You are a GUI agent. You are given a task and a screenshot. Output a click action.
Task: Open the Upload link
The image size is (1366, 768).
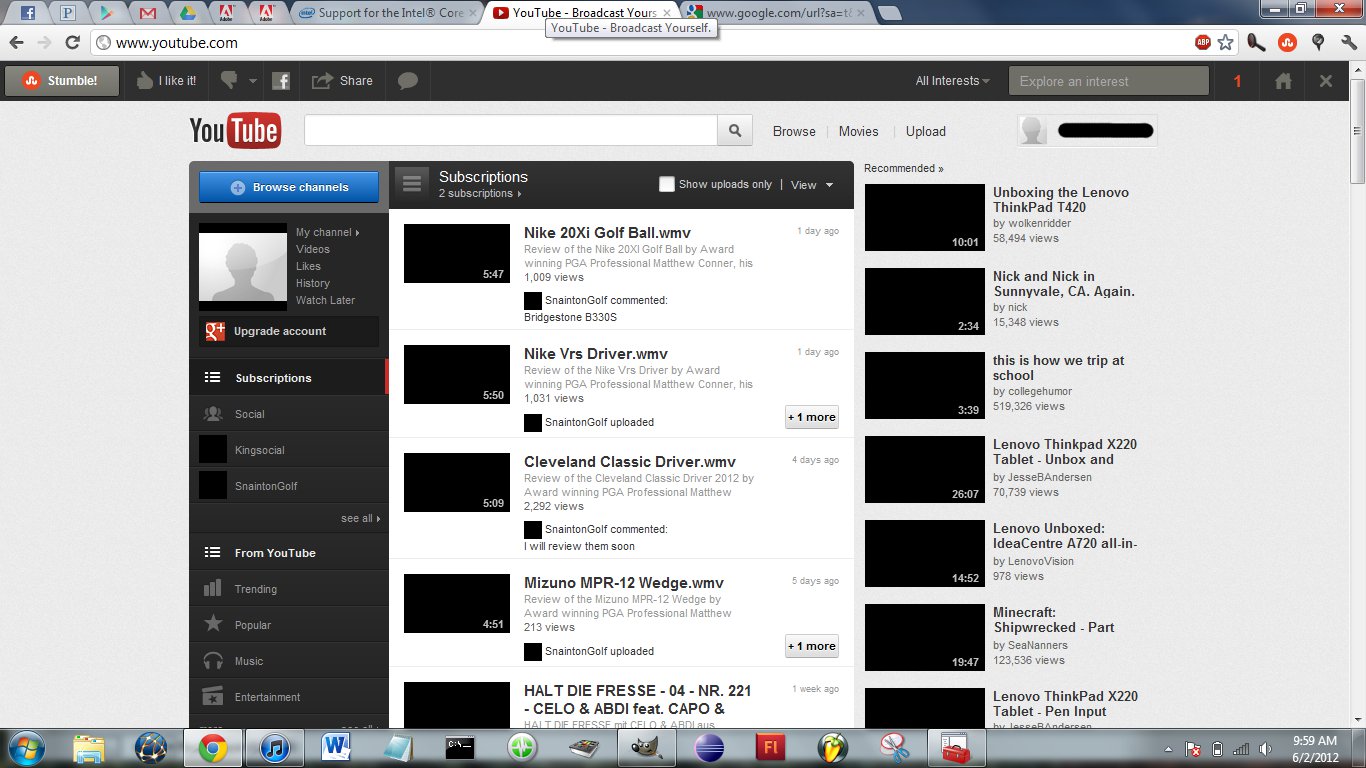point(925,131)
